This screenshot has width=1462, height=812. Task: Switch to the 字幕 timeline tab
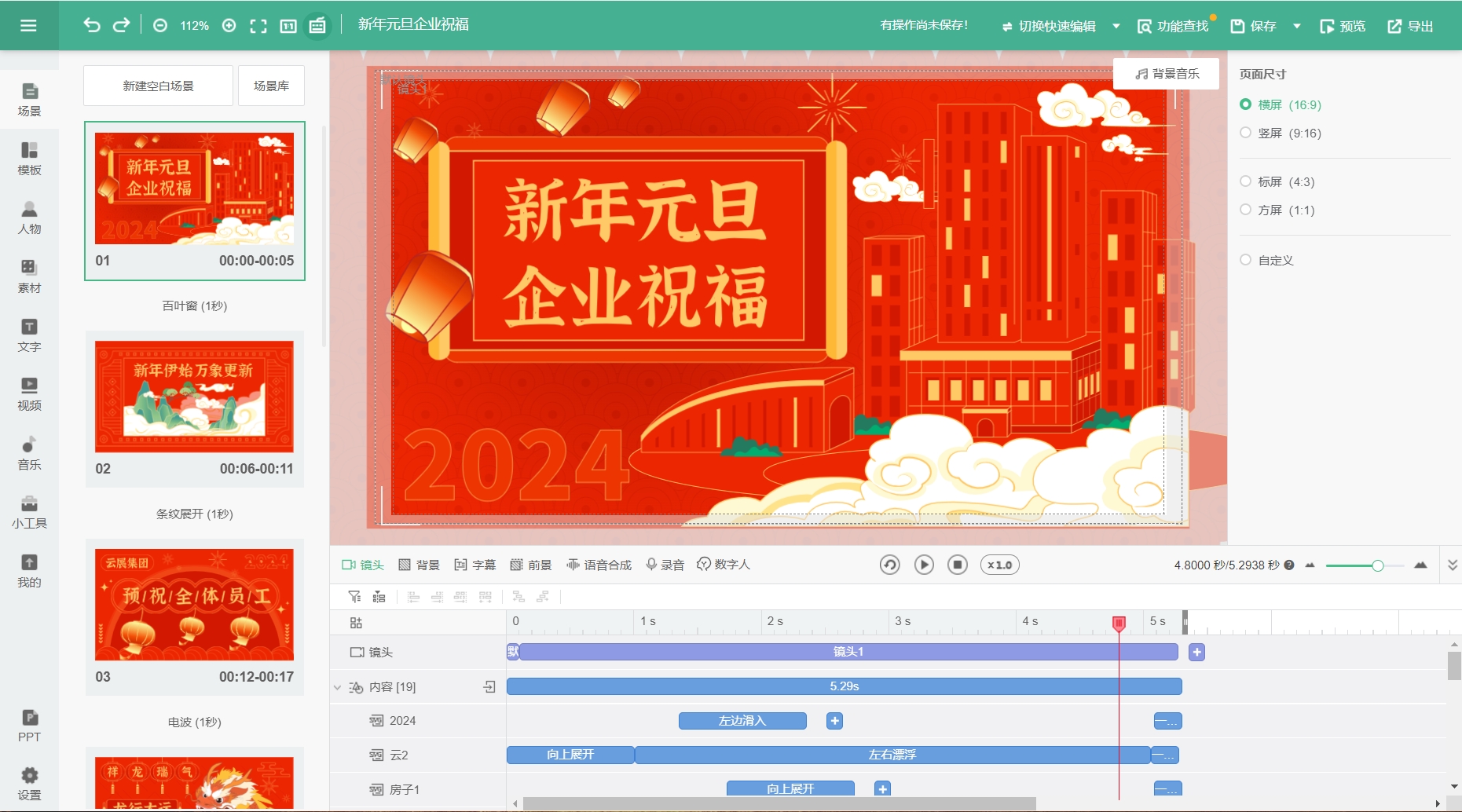coord(475,565)
